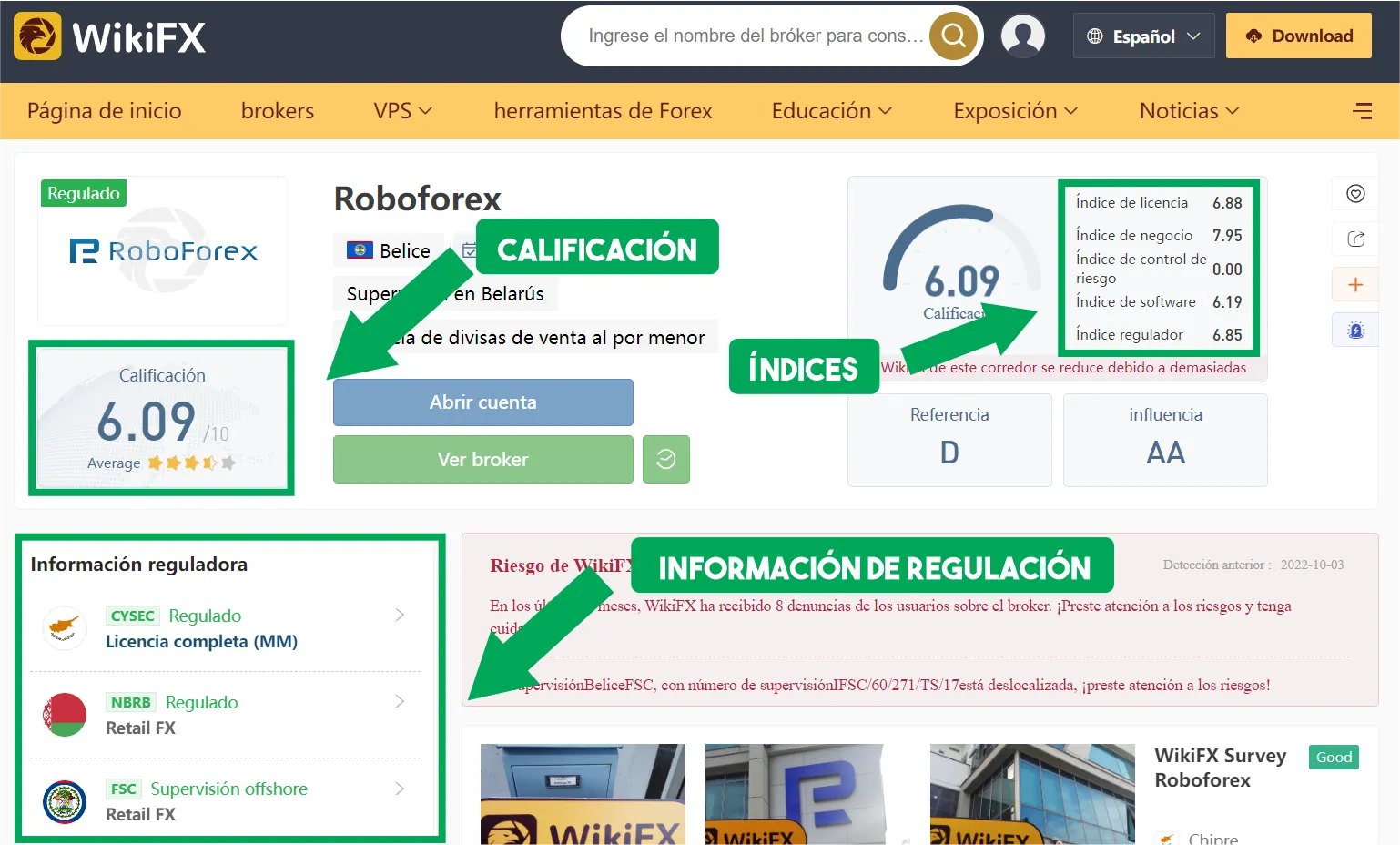
Task: Go to Página de inicio
Action: pyautogui.click(x=105, y=111)
